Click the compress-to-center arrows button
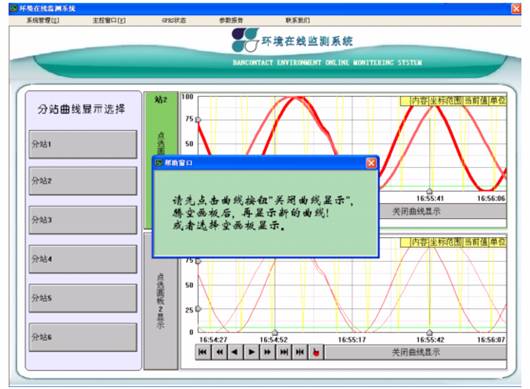 (x=300, y=352)
